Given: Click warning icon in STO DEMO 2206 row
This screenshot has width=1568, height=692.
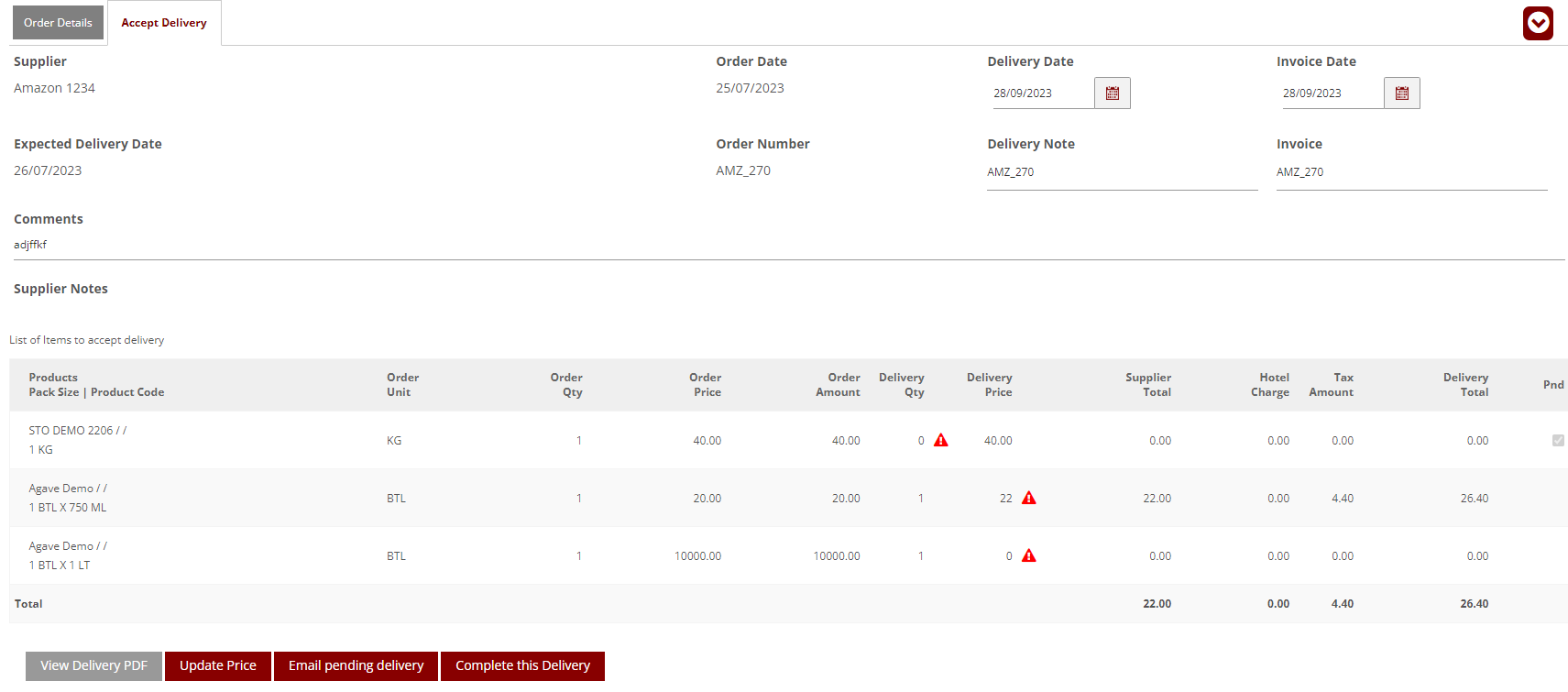Looking at the screenshot, I should pos(940,441).
